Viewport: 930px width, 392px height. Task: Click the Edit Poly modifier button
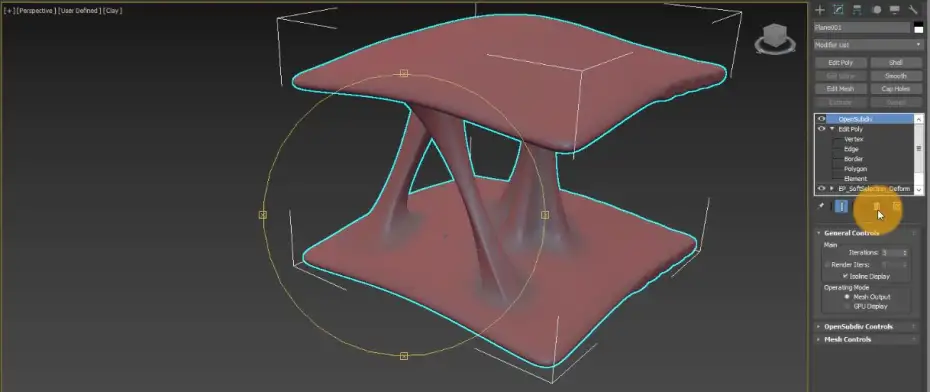click(x=840, y=62)
